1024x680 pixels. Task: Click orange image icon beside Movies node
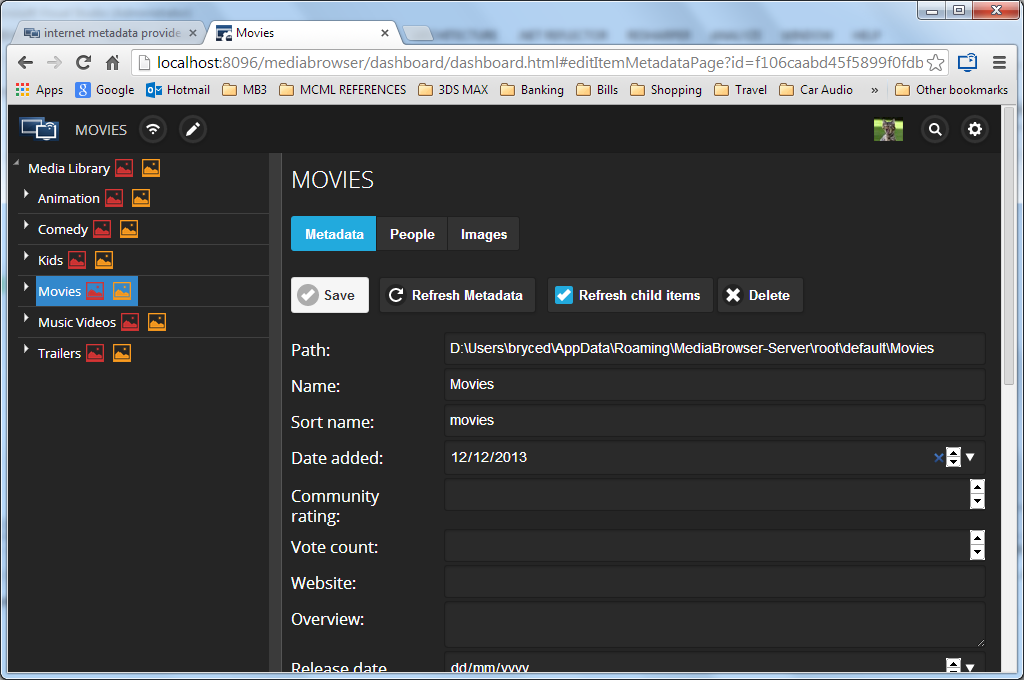(122, 291)
